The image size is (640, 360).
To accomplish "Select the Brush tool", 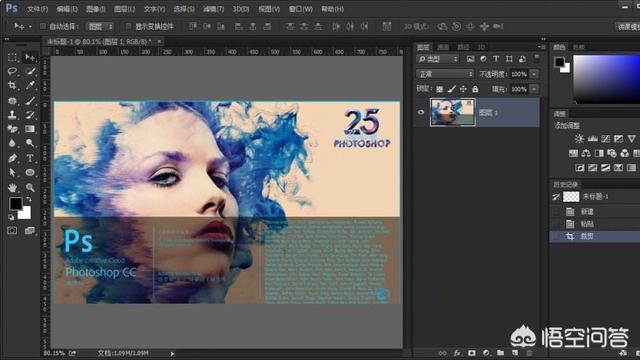I will tap(30, 100).
